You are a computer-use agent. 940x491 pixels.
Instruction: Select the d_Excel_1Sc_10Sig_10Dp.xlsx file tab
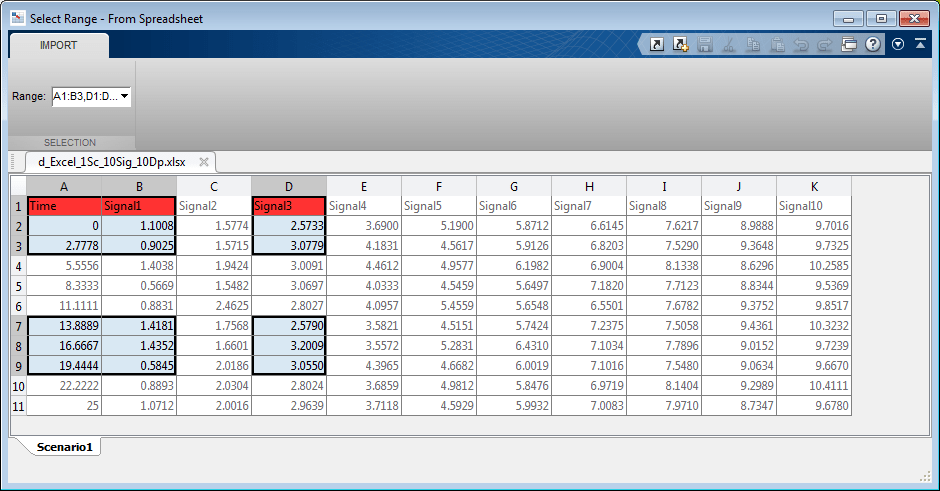(112, 162)
